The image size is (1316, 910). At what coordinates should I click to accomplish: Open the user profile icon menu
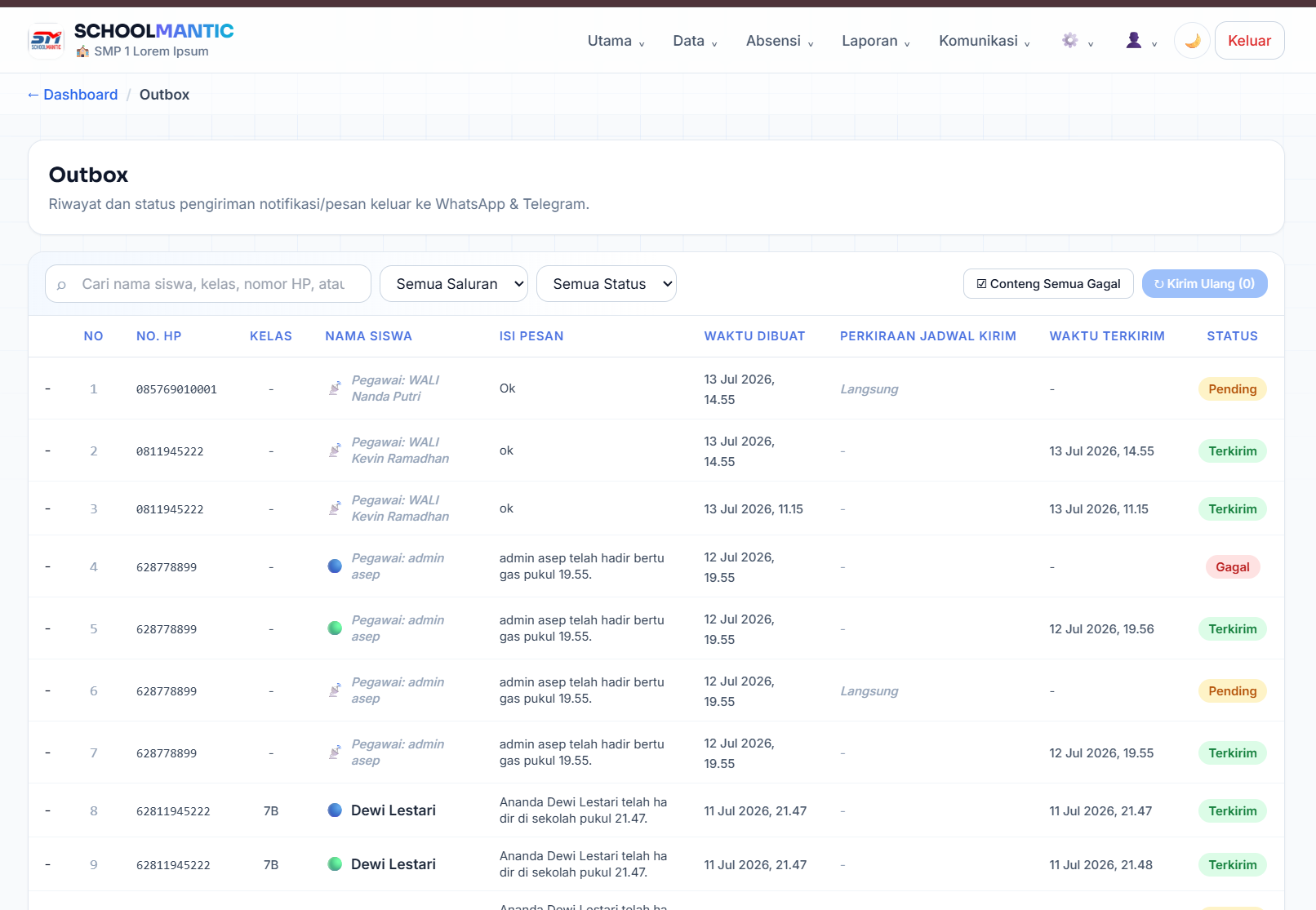click(x=1140, y=41)
